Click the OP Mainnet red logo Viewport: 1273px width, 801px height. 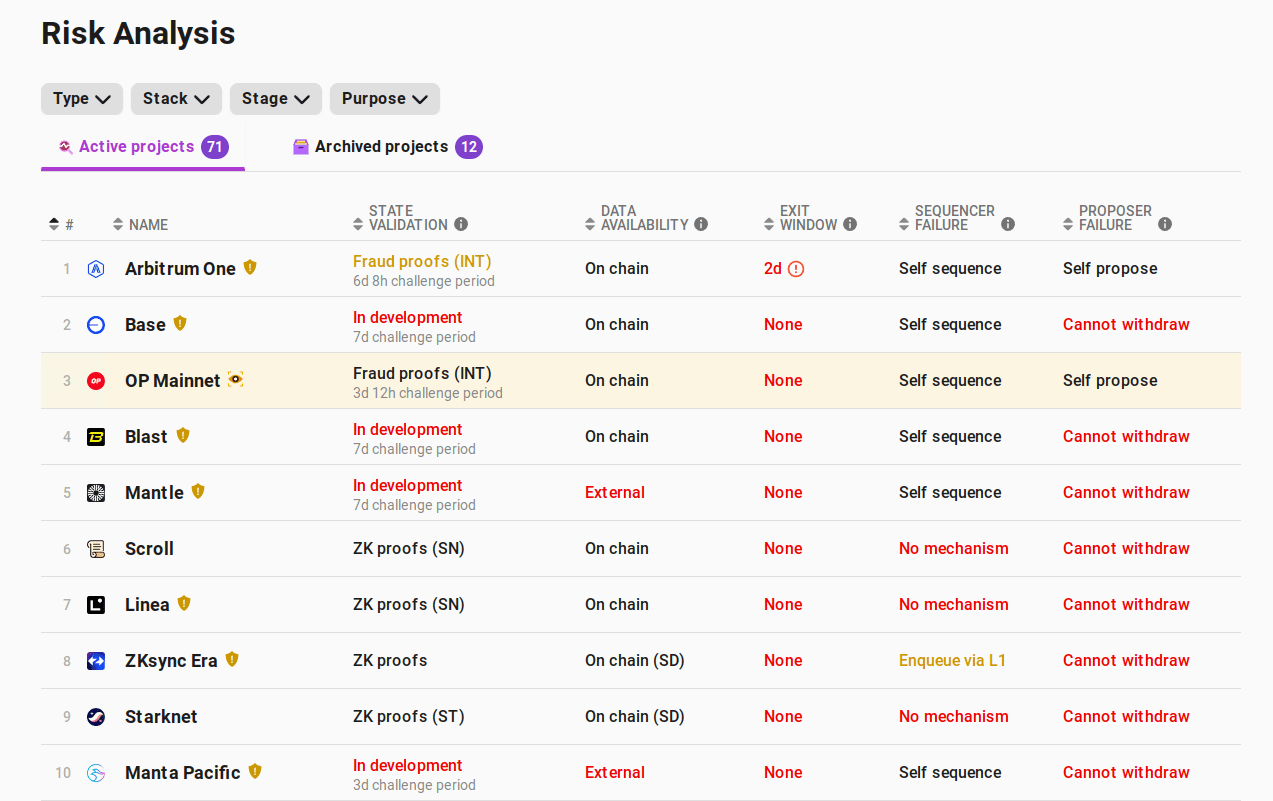[96, 381]
